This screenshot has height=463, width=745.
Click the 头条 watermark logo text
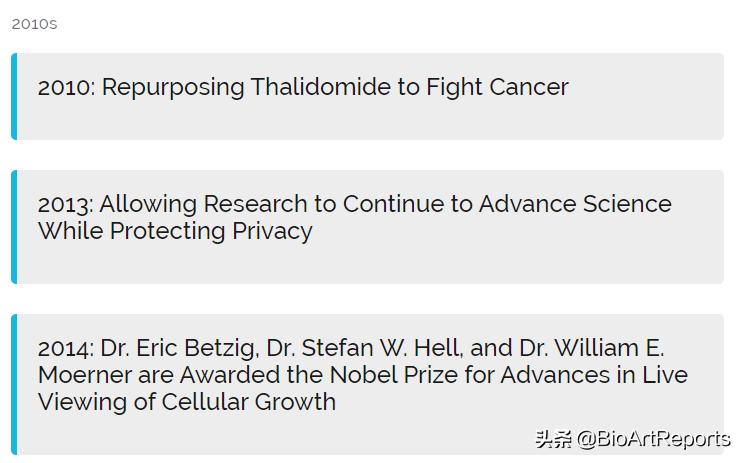pyautogui.click(x=554, y=439)
